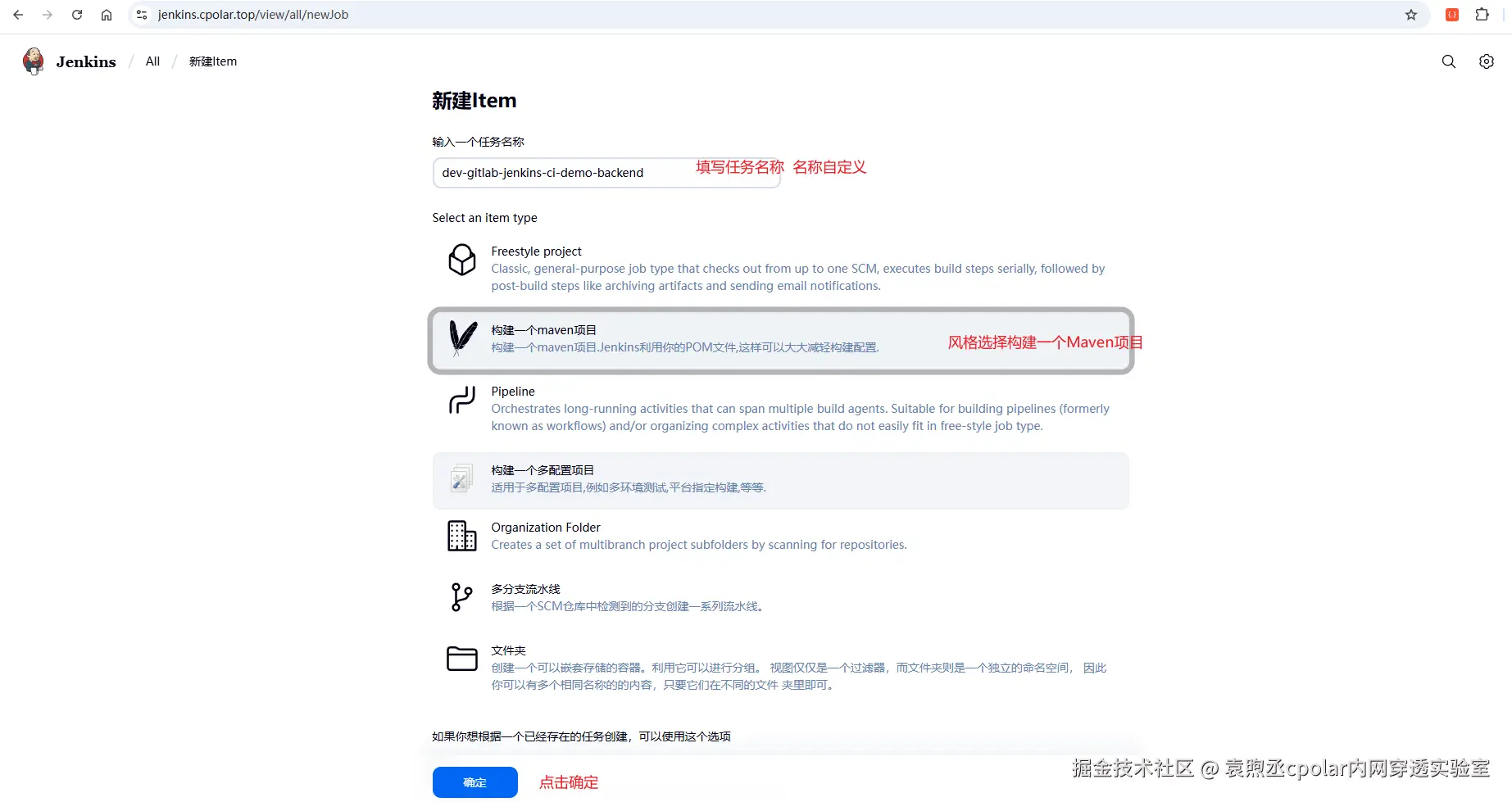Open the Jenkins settings gear icon
Image resolution: width=1512 pixels, height=802 pixels.
click(x=1487, y=61)
